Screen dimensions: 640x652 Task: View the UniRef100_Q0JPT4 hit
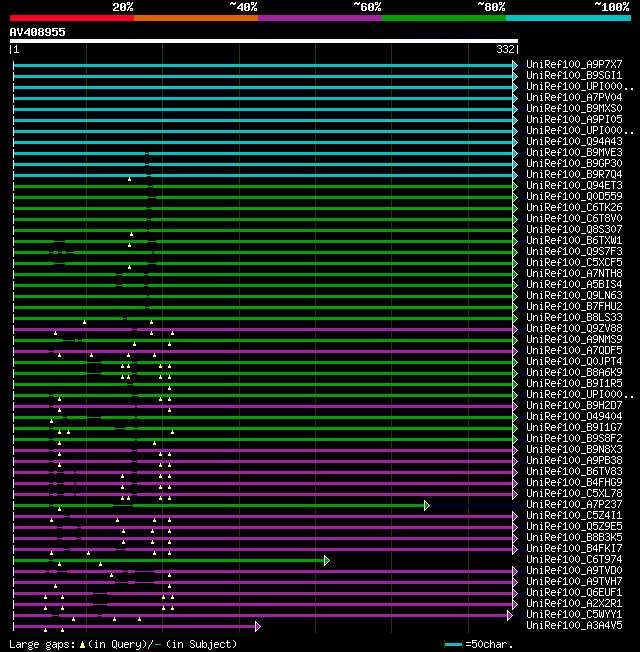point(574,361)
